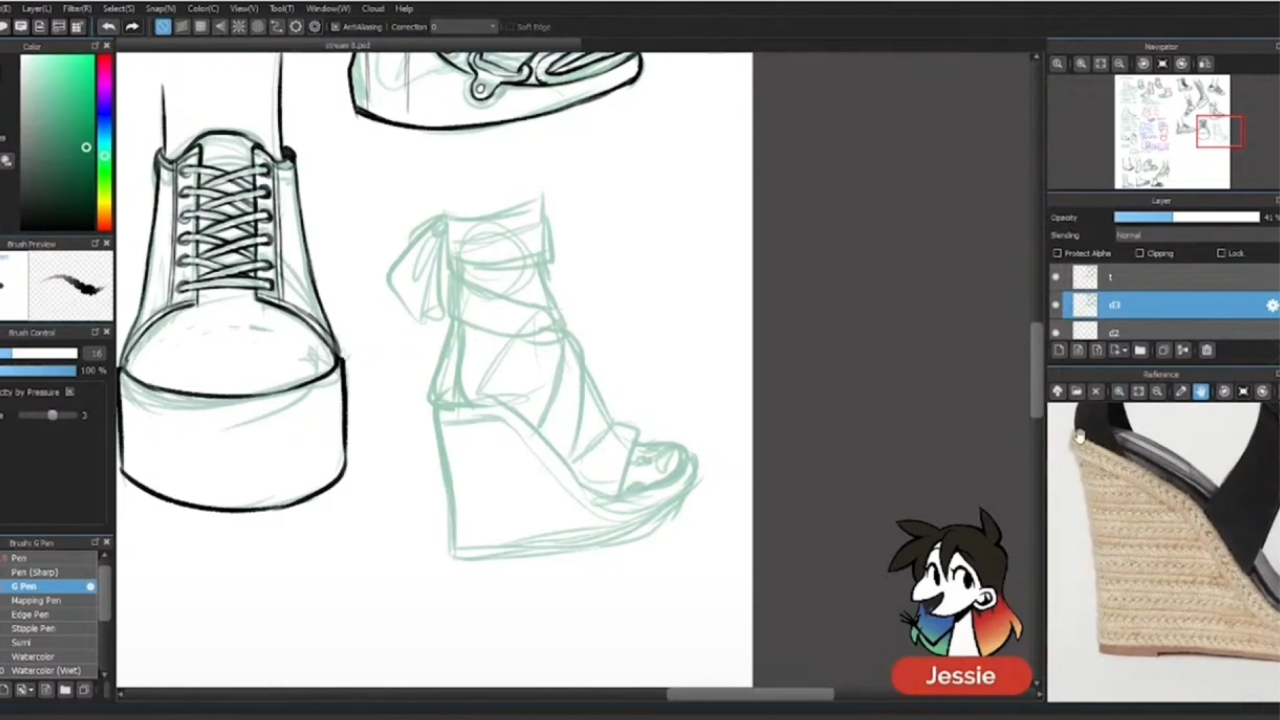
Task: Open the Cloud menu
Action: pos(373,9)
